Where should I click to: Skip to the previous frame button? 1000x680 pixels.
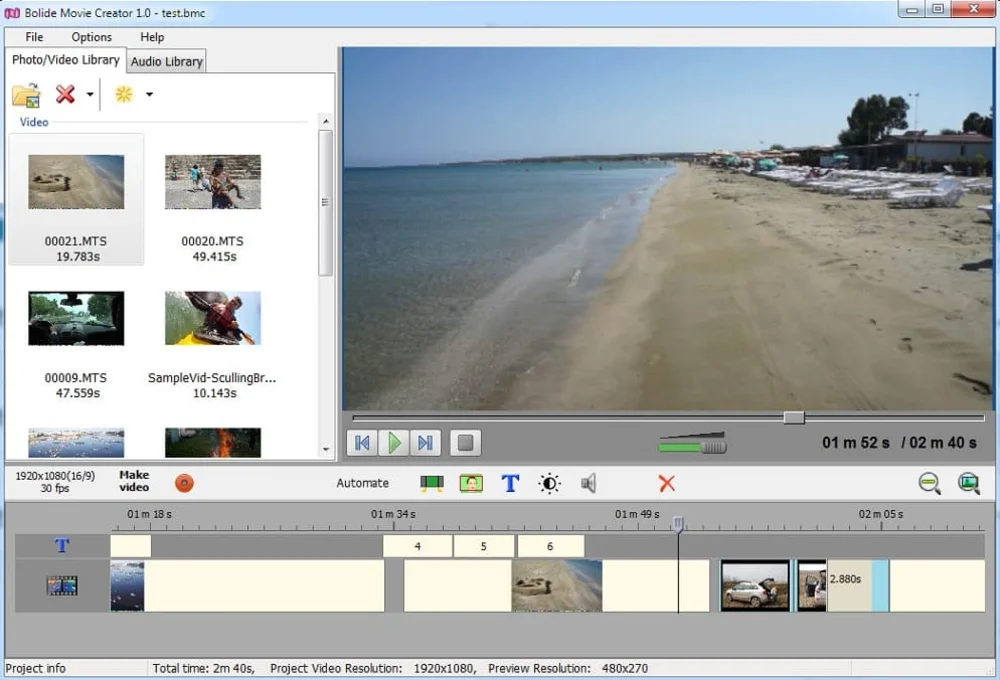363,442
